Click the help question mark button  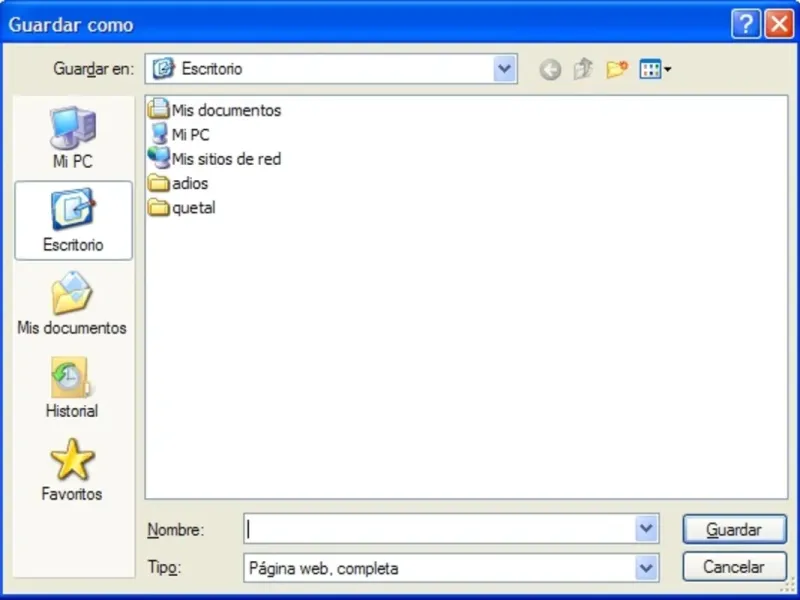[746, 23]
